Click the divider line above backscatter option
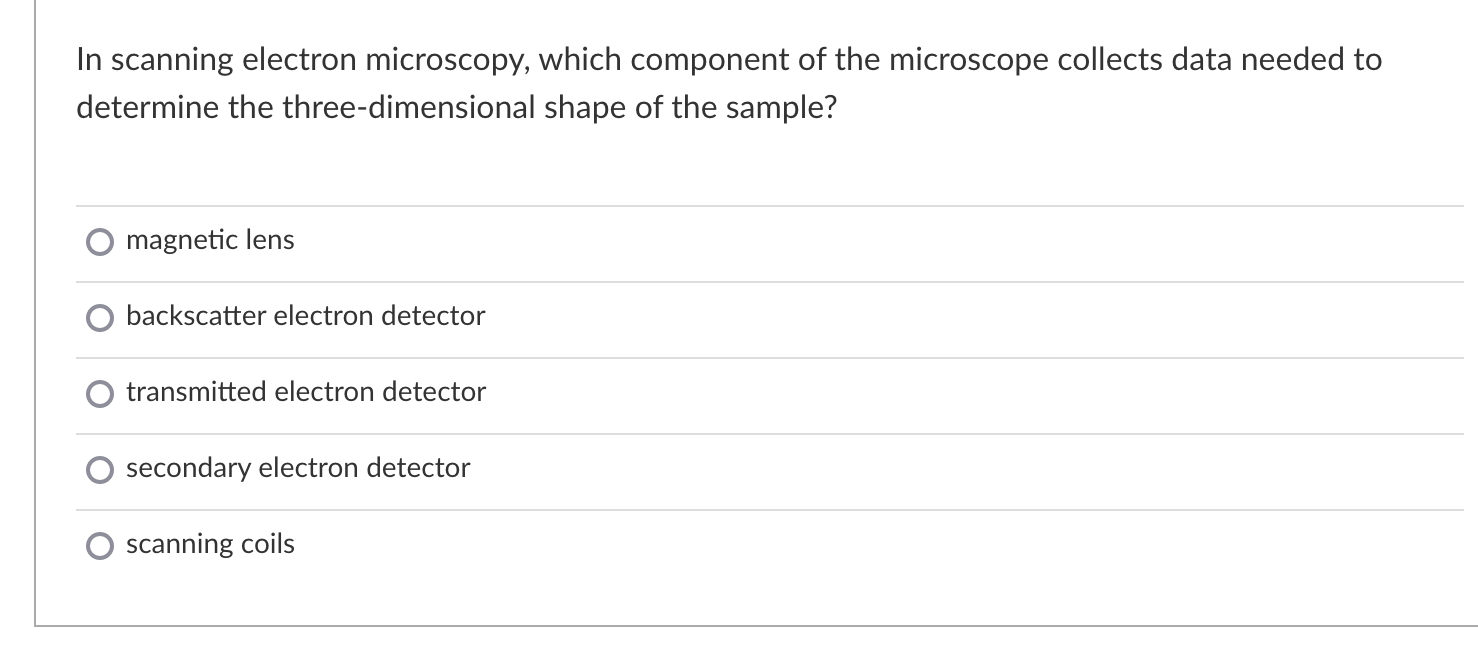1478x660 pixels. (x=700, y=280)
